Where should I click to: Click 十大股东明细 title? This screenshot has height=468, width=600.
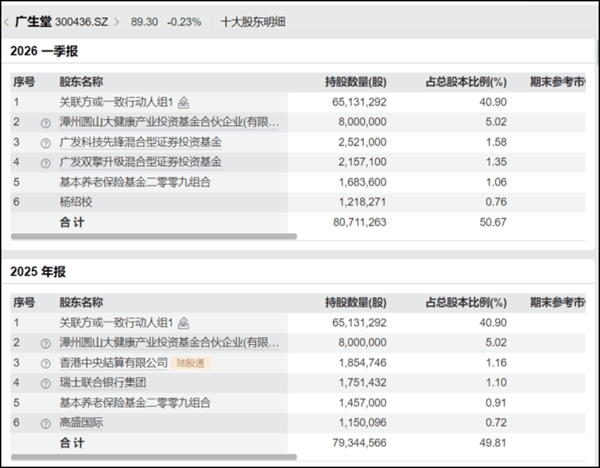(x=253, y=22)
